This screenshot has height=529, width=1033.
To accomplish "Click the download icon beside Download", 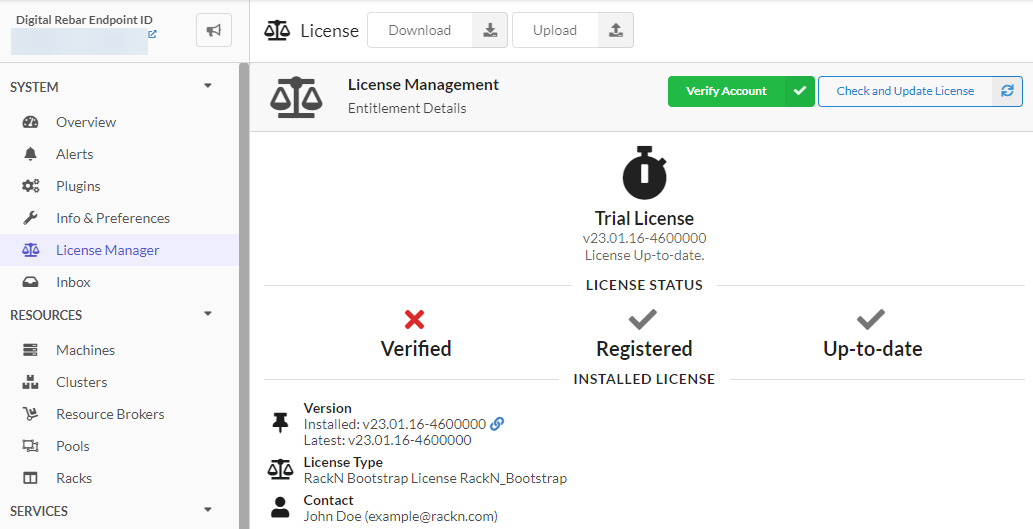I will pyautogui.click(x=490, y=30).
